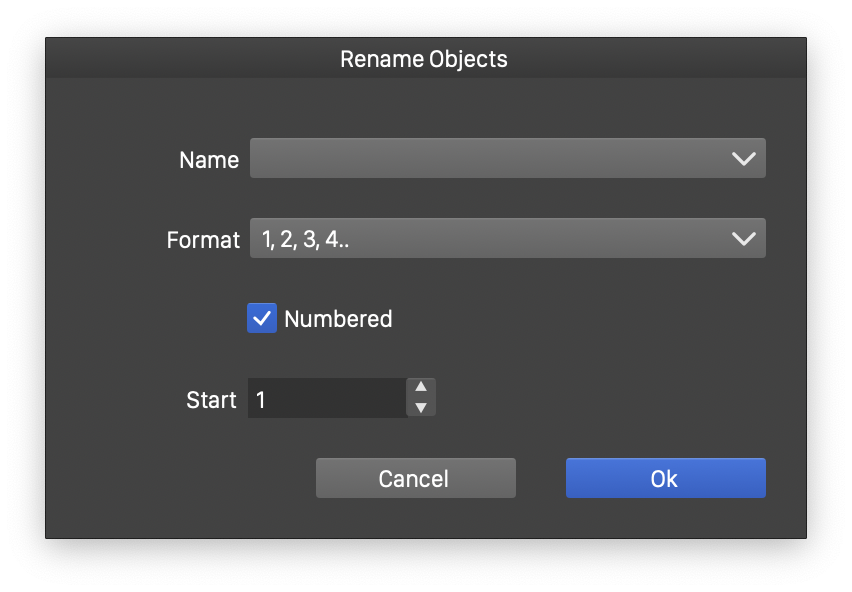Viewport: 852px width, 592px height.
Task: Click the Start stepper arrows control
Action: (421, 398)
